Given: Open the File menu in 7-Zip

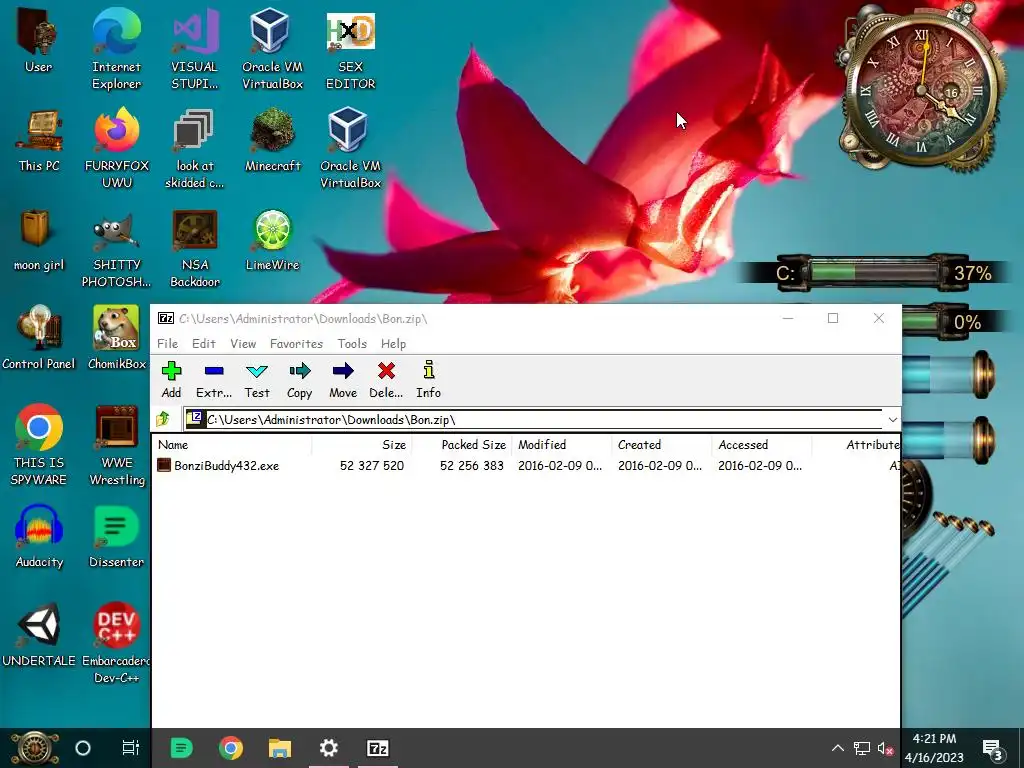Looking at the screenshot, I should pos(167,344).
